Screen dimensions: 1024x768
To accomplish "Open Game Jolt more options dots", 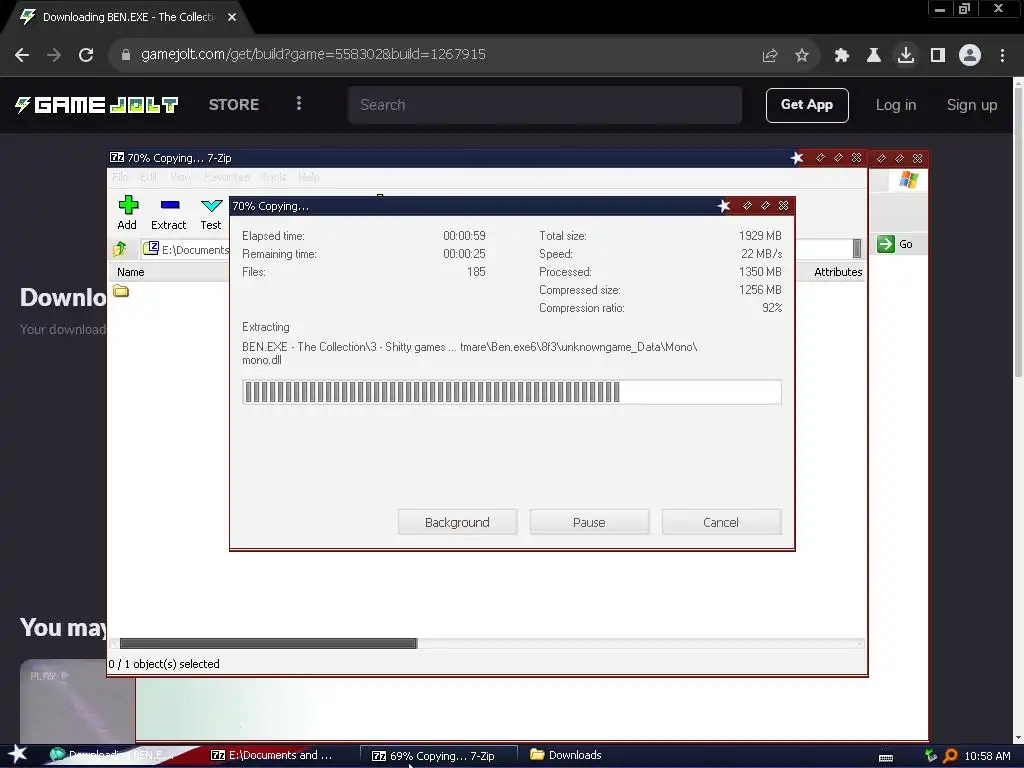I will pos(299,104).
